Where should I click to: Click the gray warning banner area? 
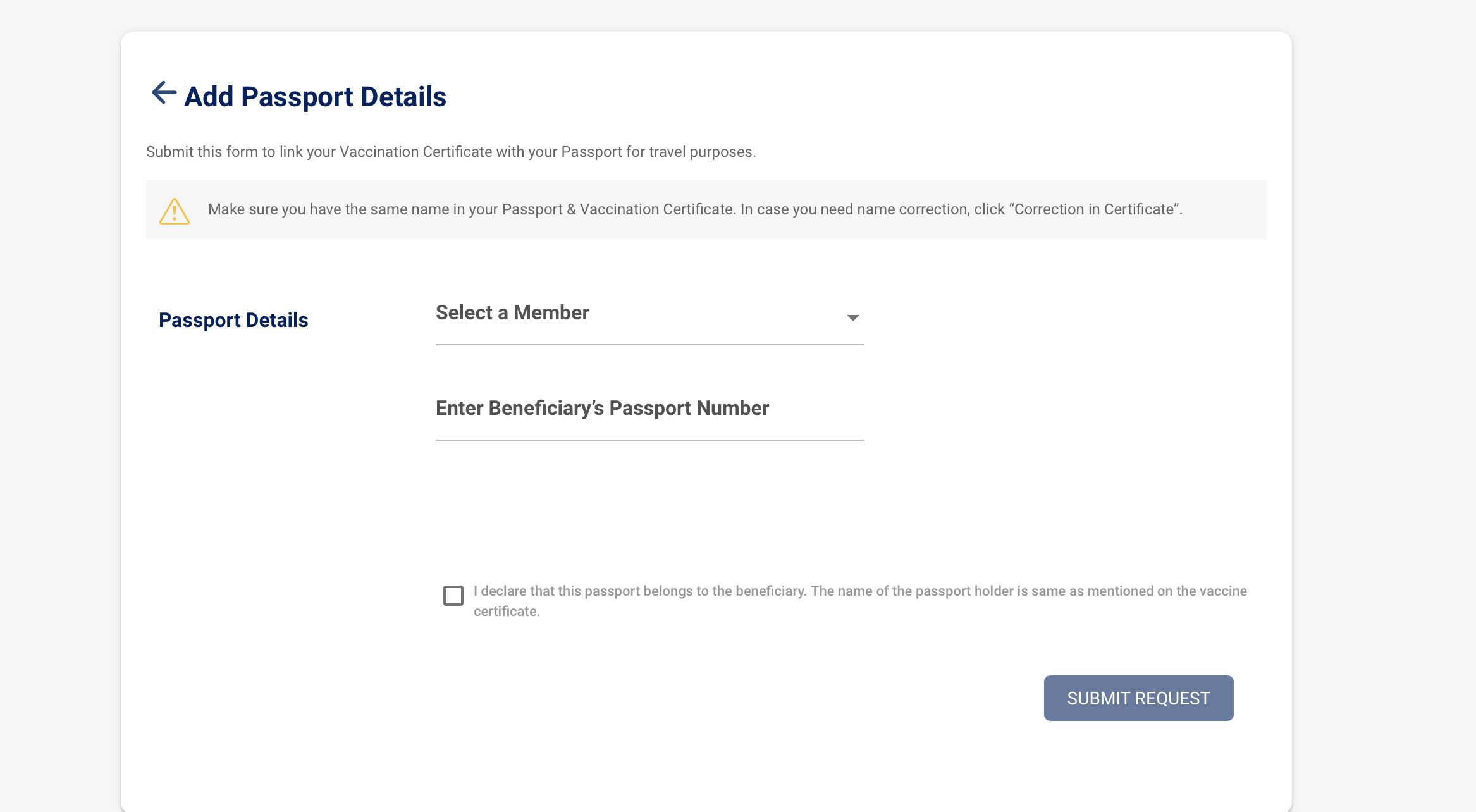pyautogui.click(x=706, y=209)
